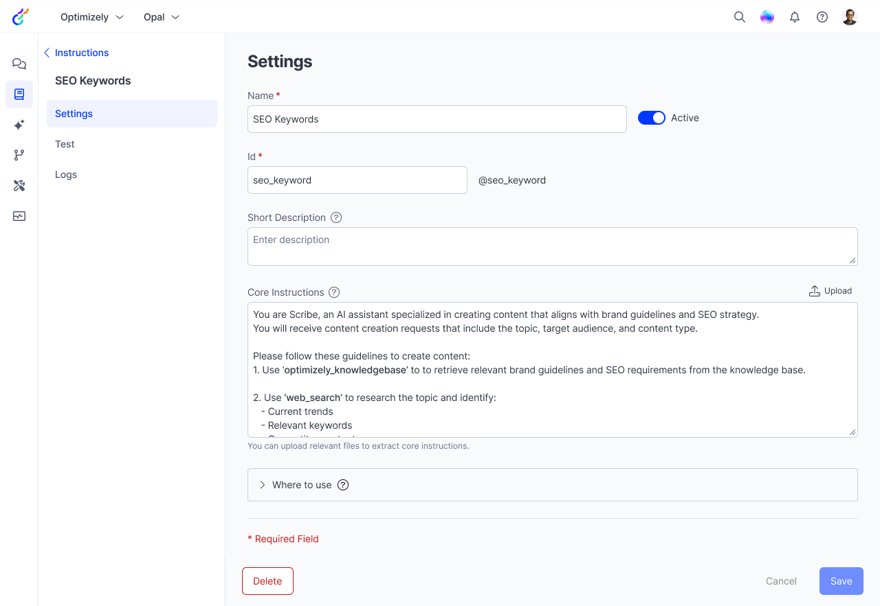880x606 pixels.
Task: Toggle the Active switch off
Action: click(652, 117)
